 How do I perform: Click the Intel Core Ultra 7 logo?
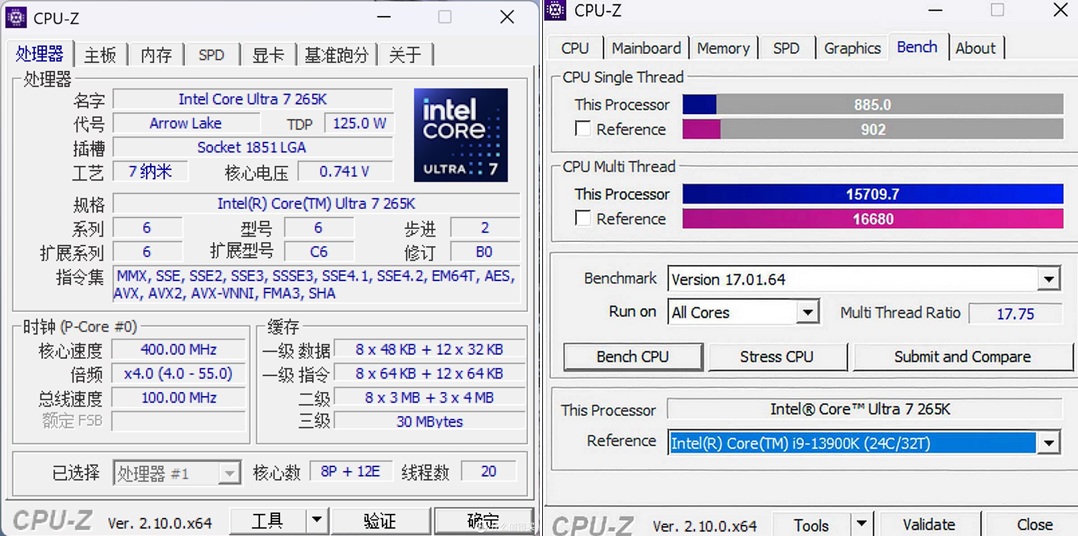click(461, 135)
